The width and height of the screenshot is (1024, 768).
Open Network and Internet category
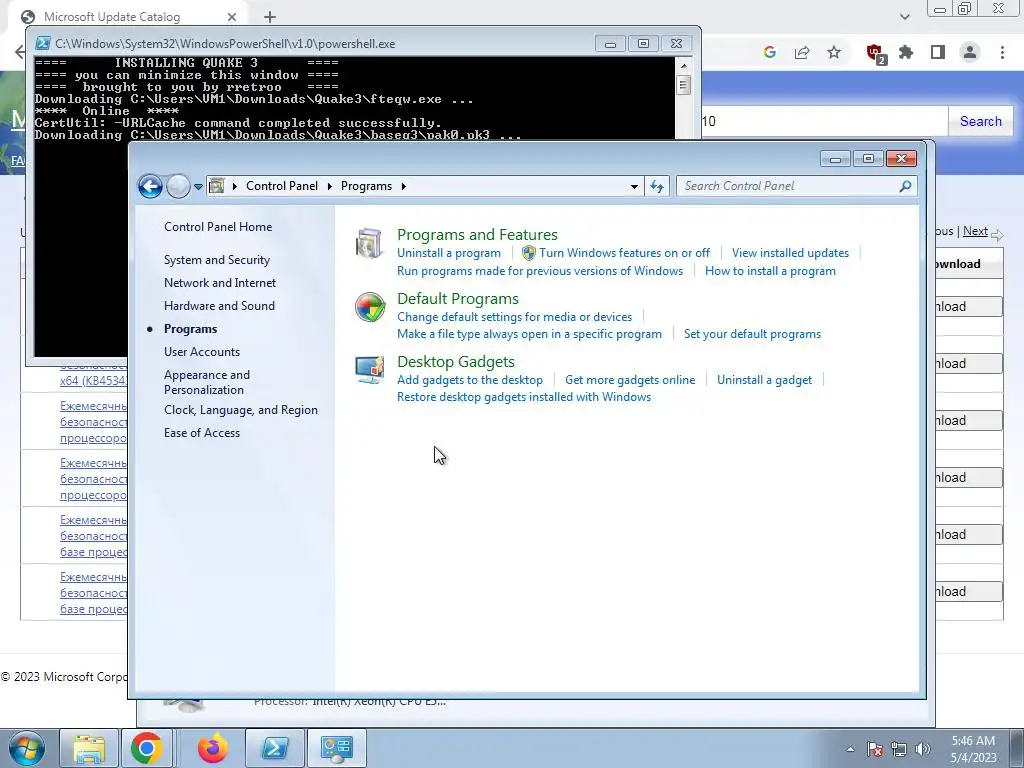220,283
